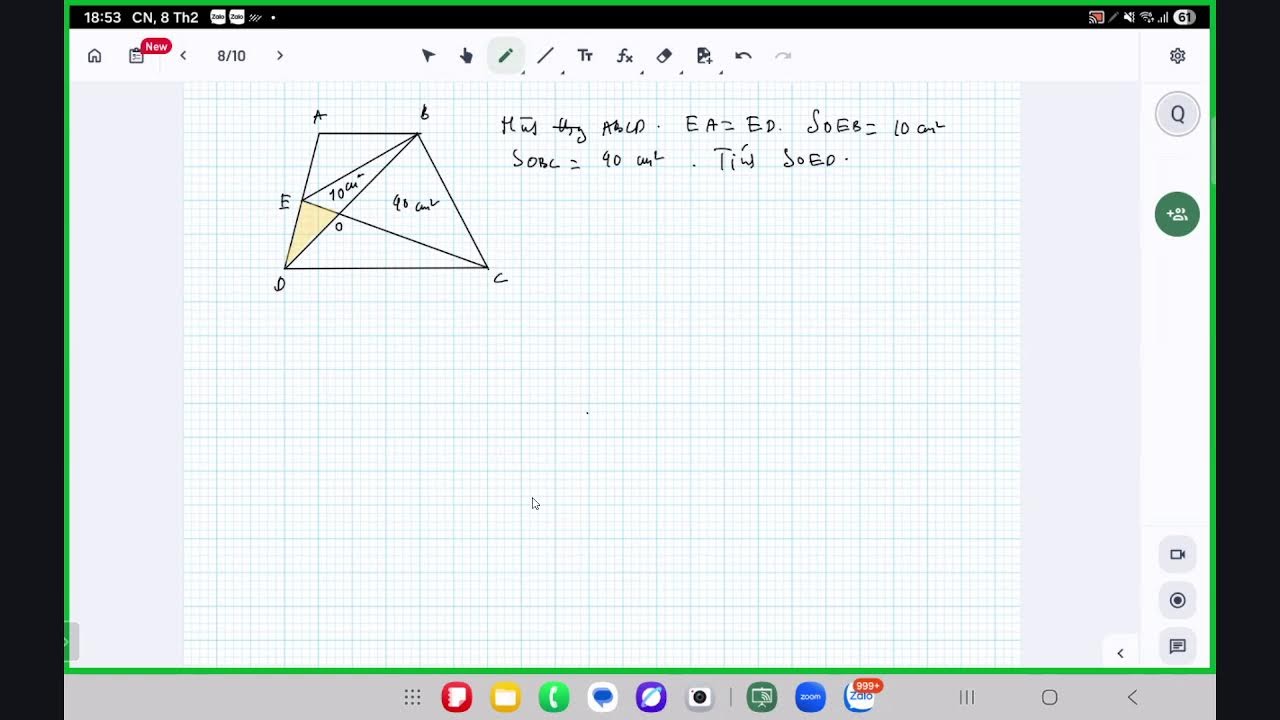Viewport: 1280px width, 720px height.
Task: Open the Zoom app in taskbar
Action: point(810,697)
